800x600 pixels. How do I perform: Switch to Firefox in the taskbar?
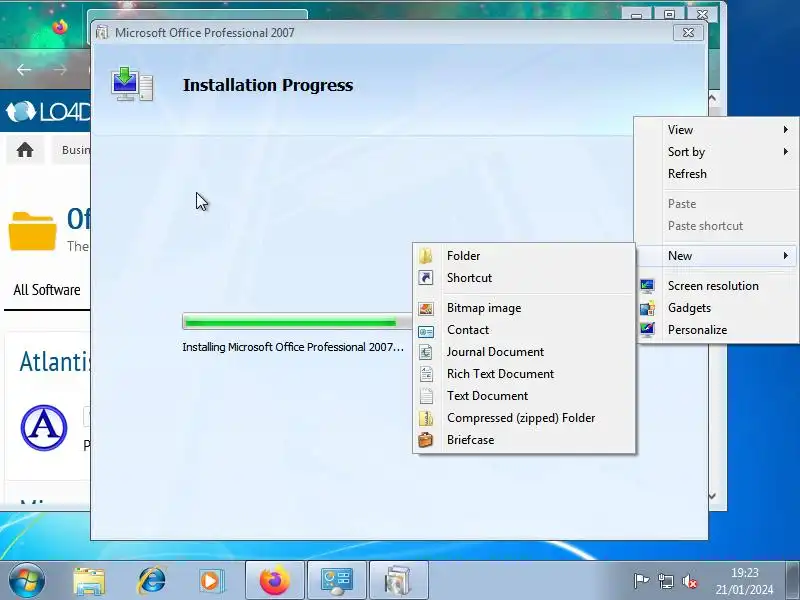coord(274,581)
